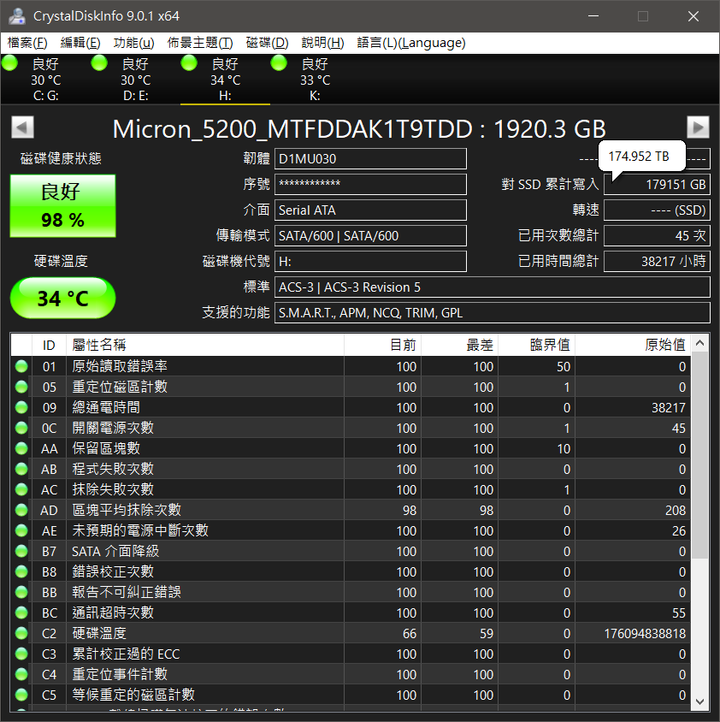Click status dot of attribute 0C row
Image resolution: width=720 pixels, height=722 pixels.
[22, 428]
